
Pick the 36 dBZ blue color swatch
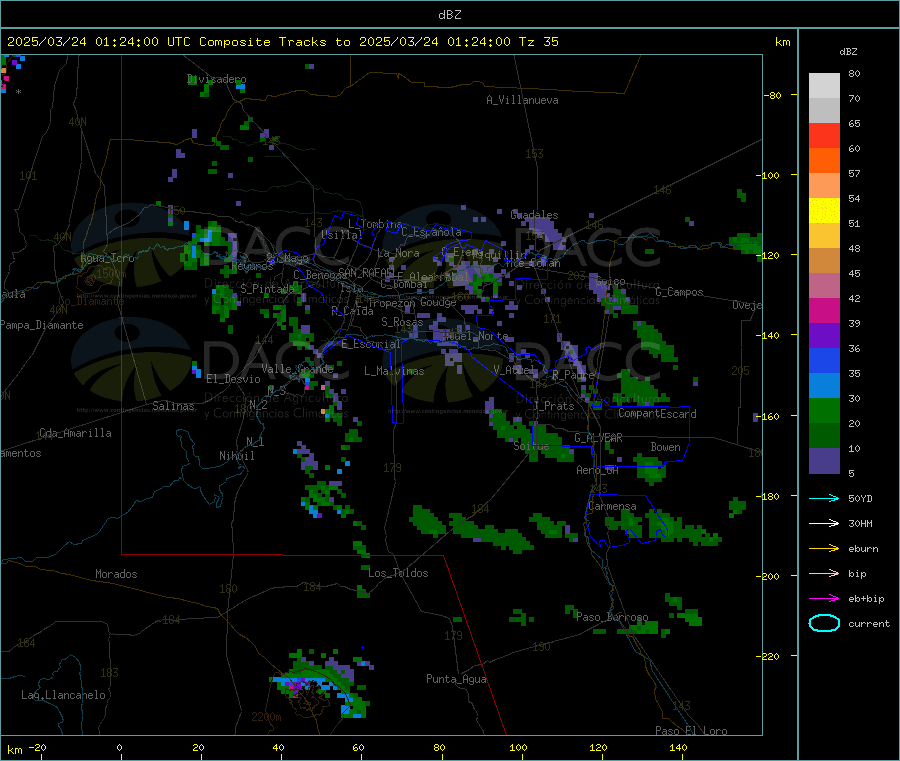[824, 360]
